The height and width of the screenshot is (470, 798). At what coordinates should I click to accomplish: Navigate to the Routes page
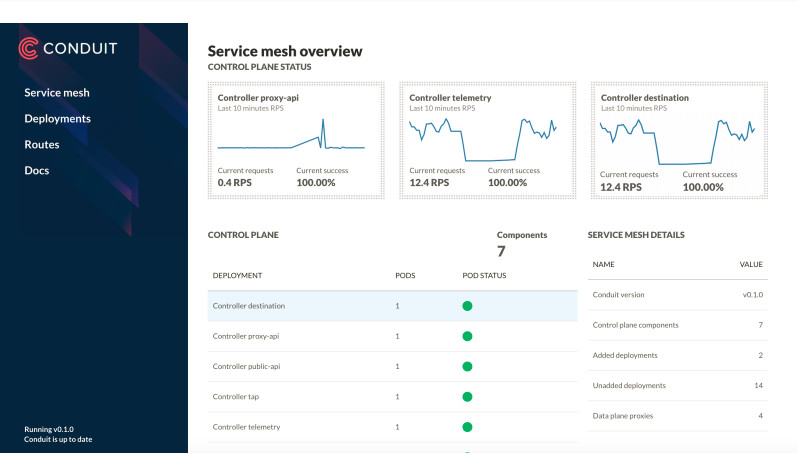click(42, 144)
